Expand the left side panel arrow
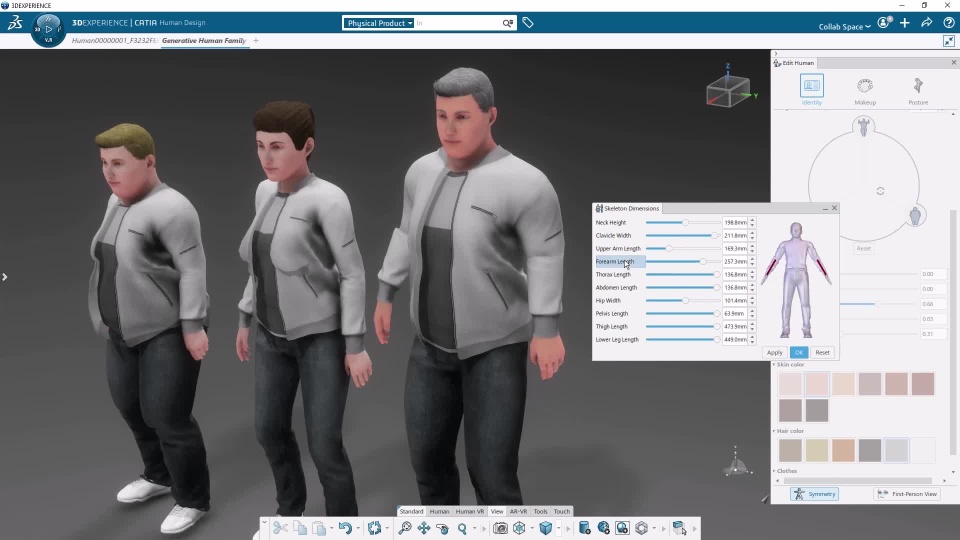The width and height of the screenshot is (960, 540). coord(4,277)
